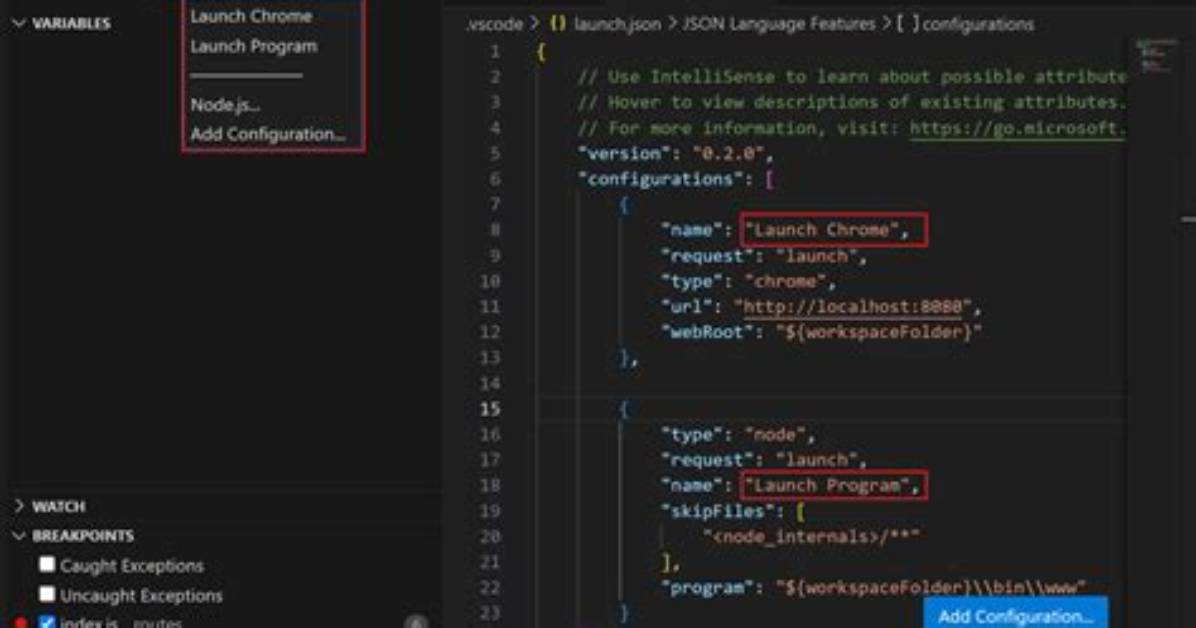Click the "Launch Program" value on line 18

pos(827,485)
